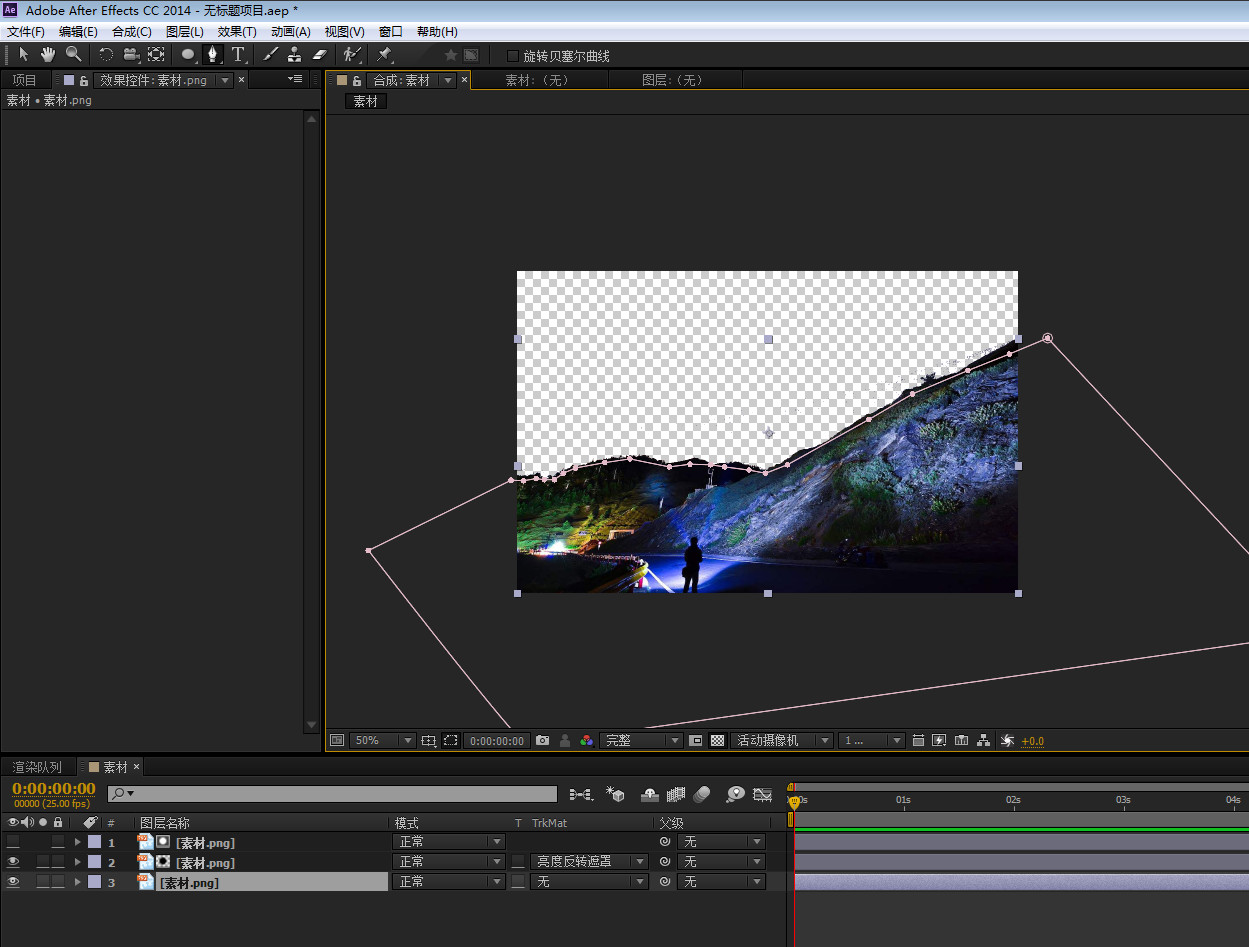Open the RGB channel display icon

click(586, 740)
